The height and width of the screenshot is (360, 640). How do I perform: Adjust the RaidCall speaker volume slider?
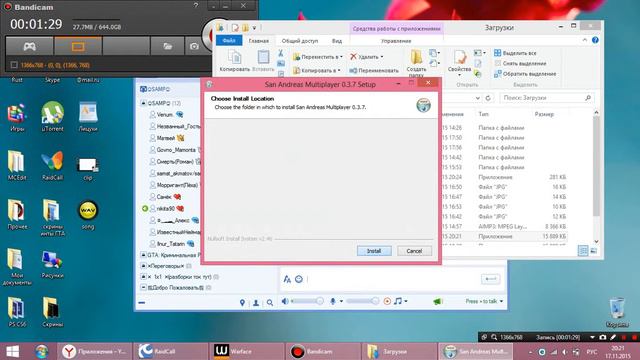click(x=307, y=301)
